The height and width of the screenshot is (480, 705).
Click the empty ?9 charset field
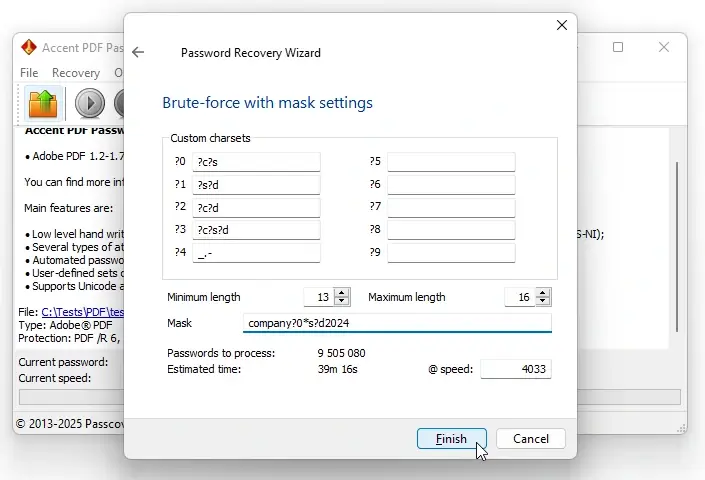[x=451, y=253]
